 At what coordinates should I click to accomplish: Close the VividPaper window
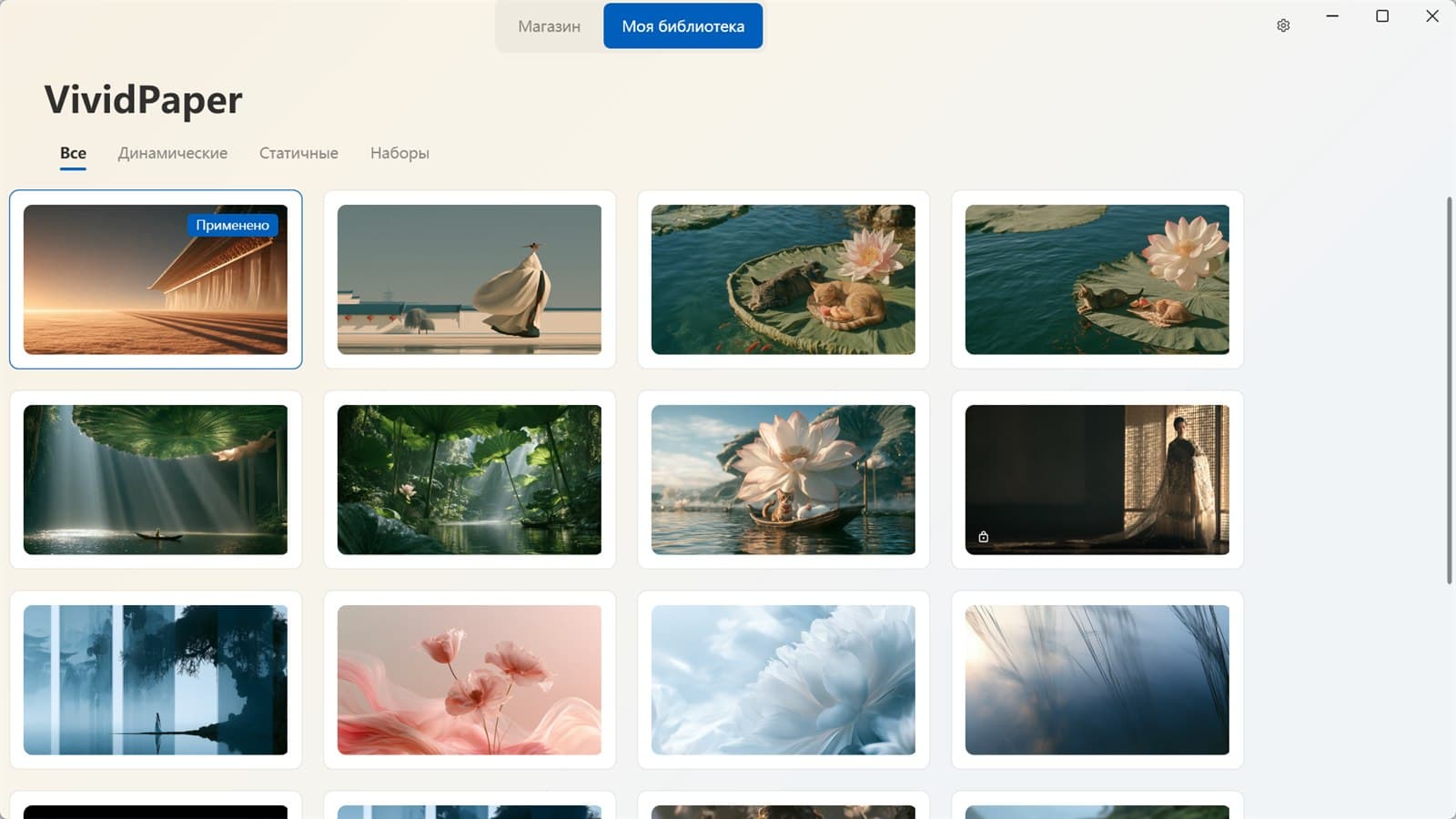pyautogui.click(x=1432, y=16)
